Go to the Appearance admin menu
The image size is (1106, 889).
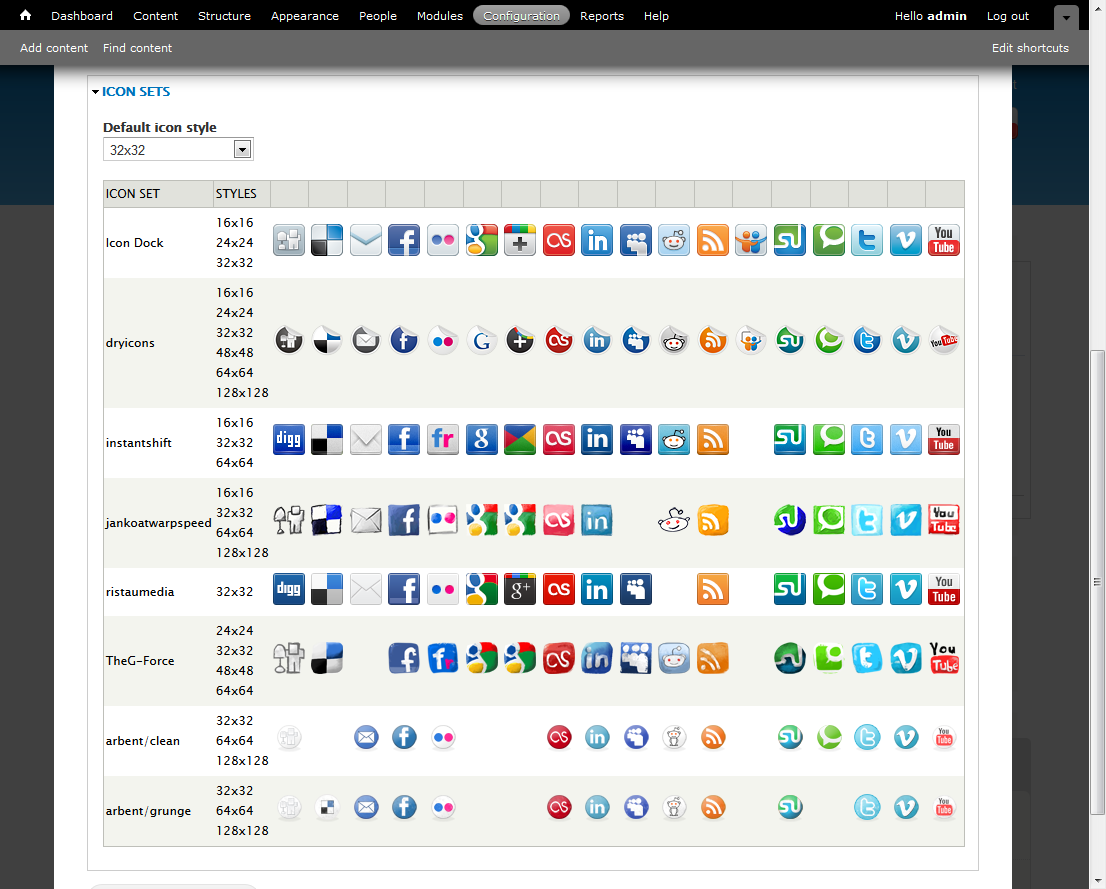pos(304,16)
